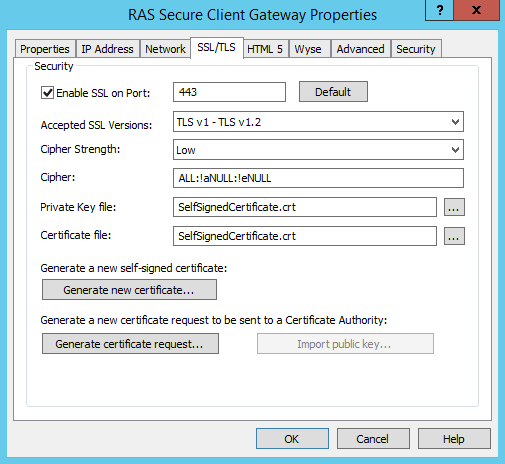Image resolution: width=505 pixels, height=464 pixels.
Task: Browse for the Certificate file
Action: click(454, 236)
